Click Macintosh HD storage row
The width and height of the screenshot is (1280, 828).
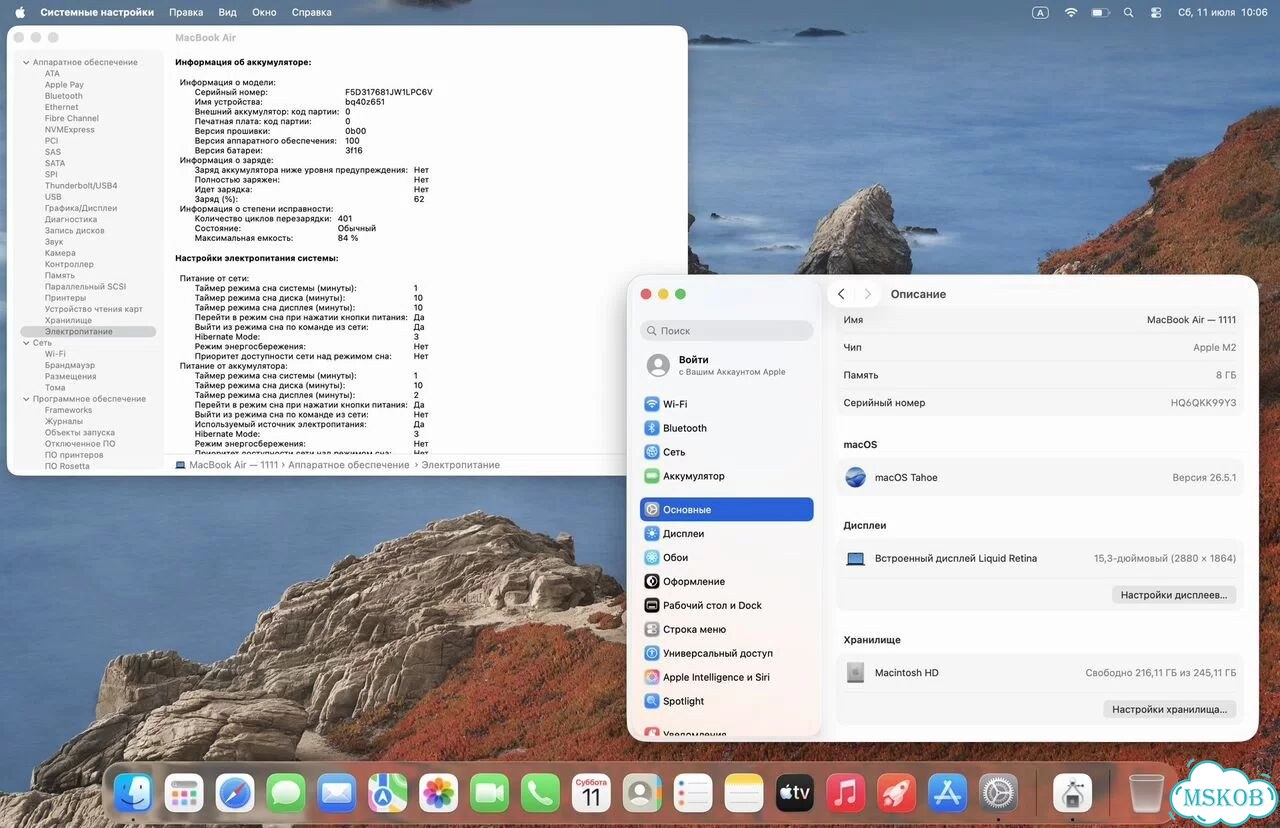click(1040, 673)
